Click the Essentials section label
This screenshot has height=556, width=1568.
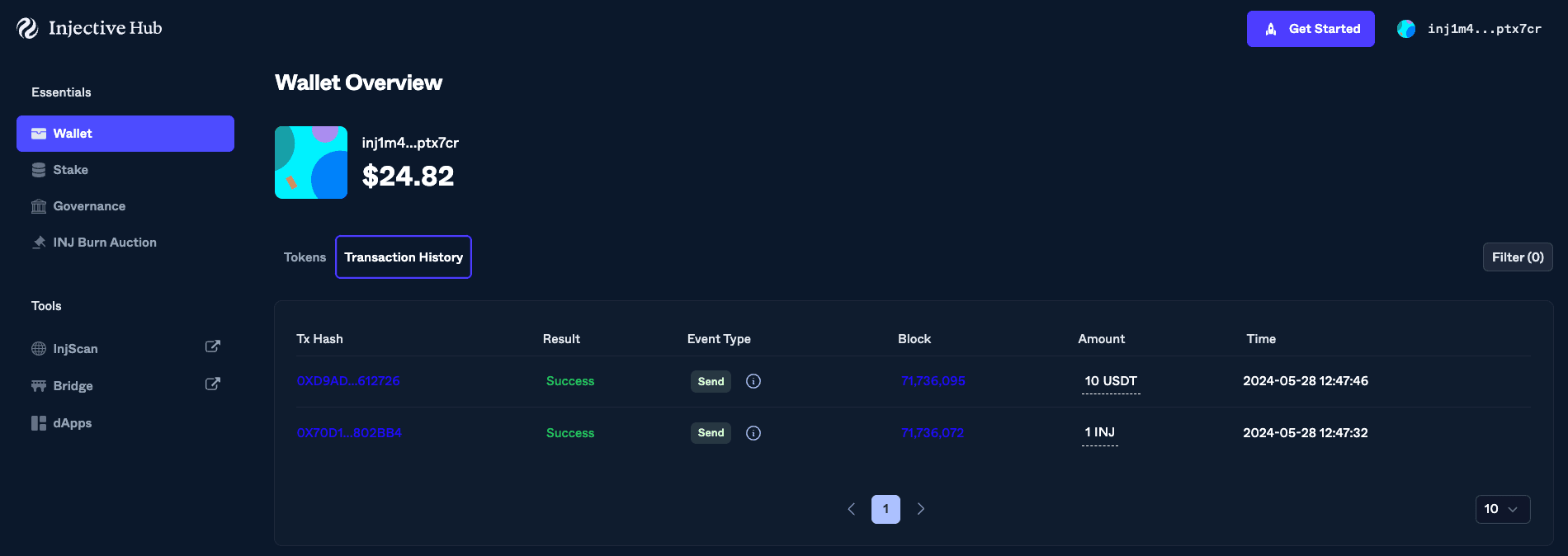click(x=61, y=92)
